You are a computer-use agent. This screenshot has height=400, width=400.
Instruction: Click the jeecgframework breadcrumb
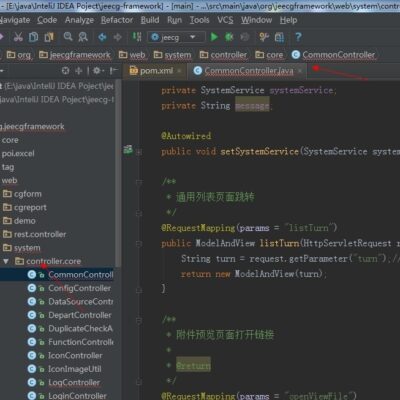(75, 55)
